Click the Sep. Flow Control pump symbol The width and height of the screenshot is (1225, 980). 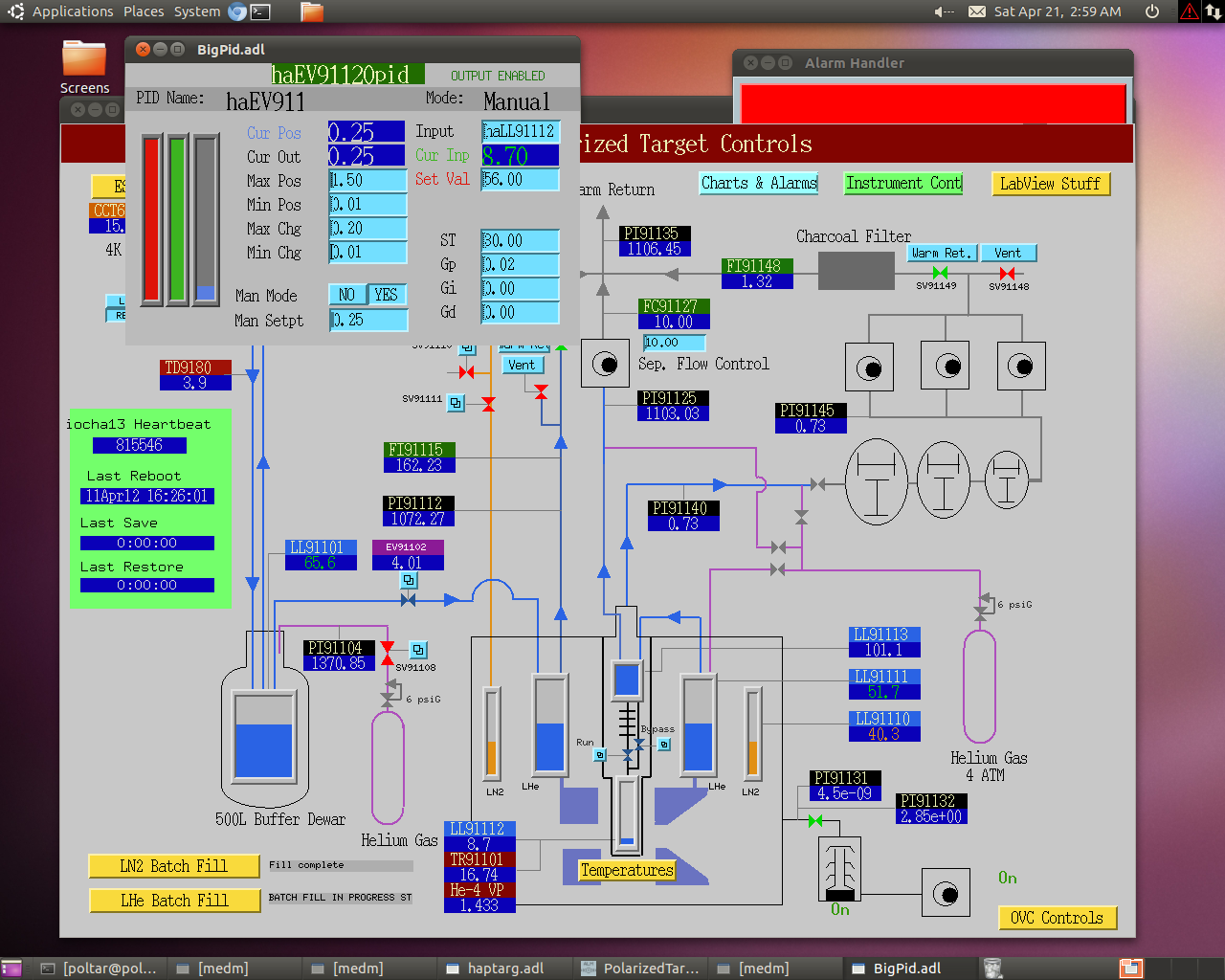point(605,364)
